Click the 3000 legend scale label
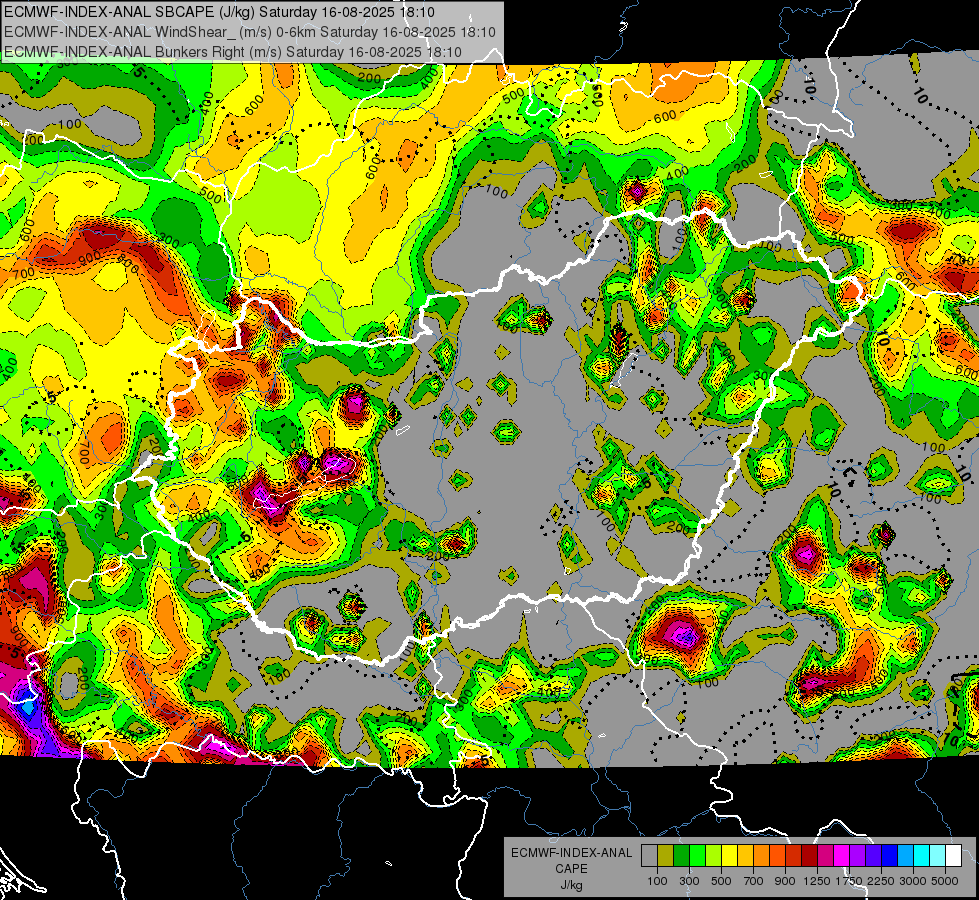This screenshot has height=900, width=979. [x=913, y=881]
